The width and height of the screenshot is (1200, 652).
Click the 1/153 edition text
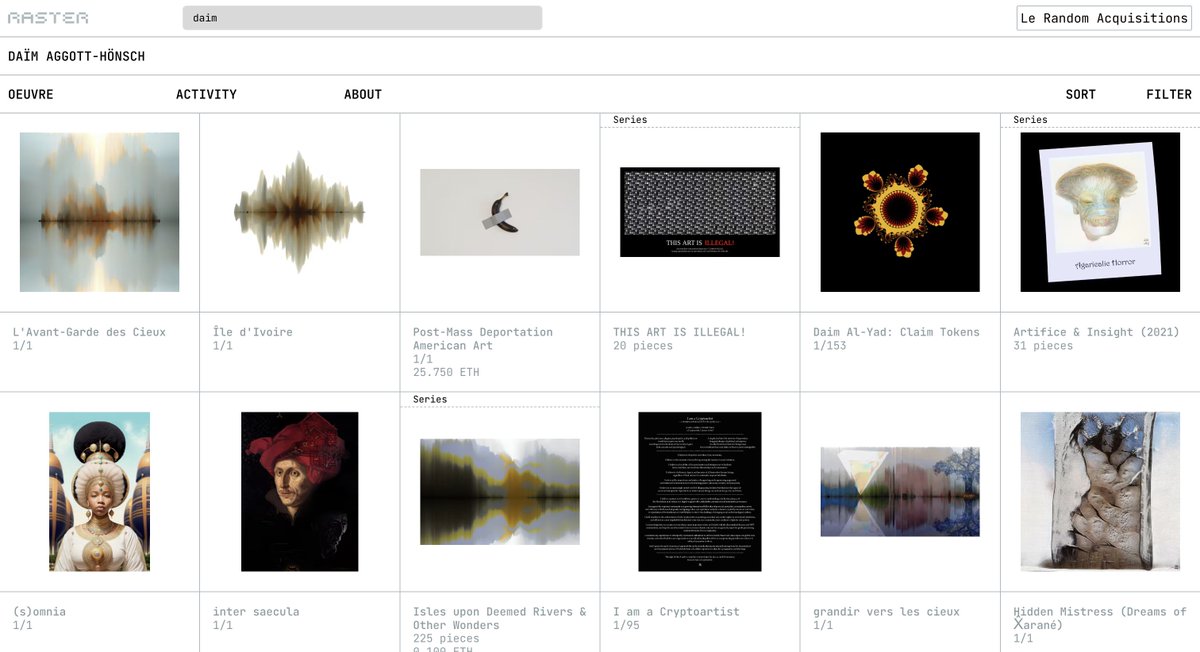[x=829, y=346]
